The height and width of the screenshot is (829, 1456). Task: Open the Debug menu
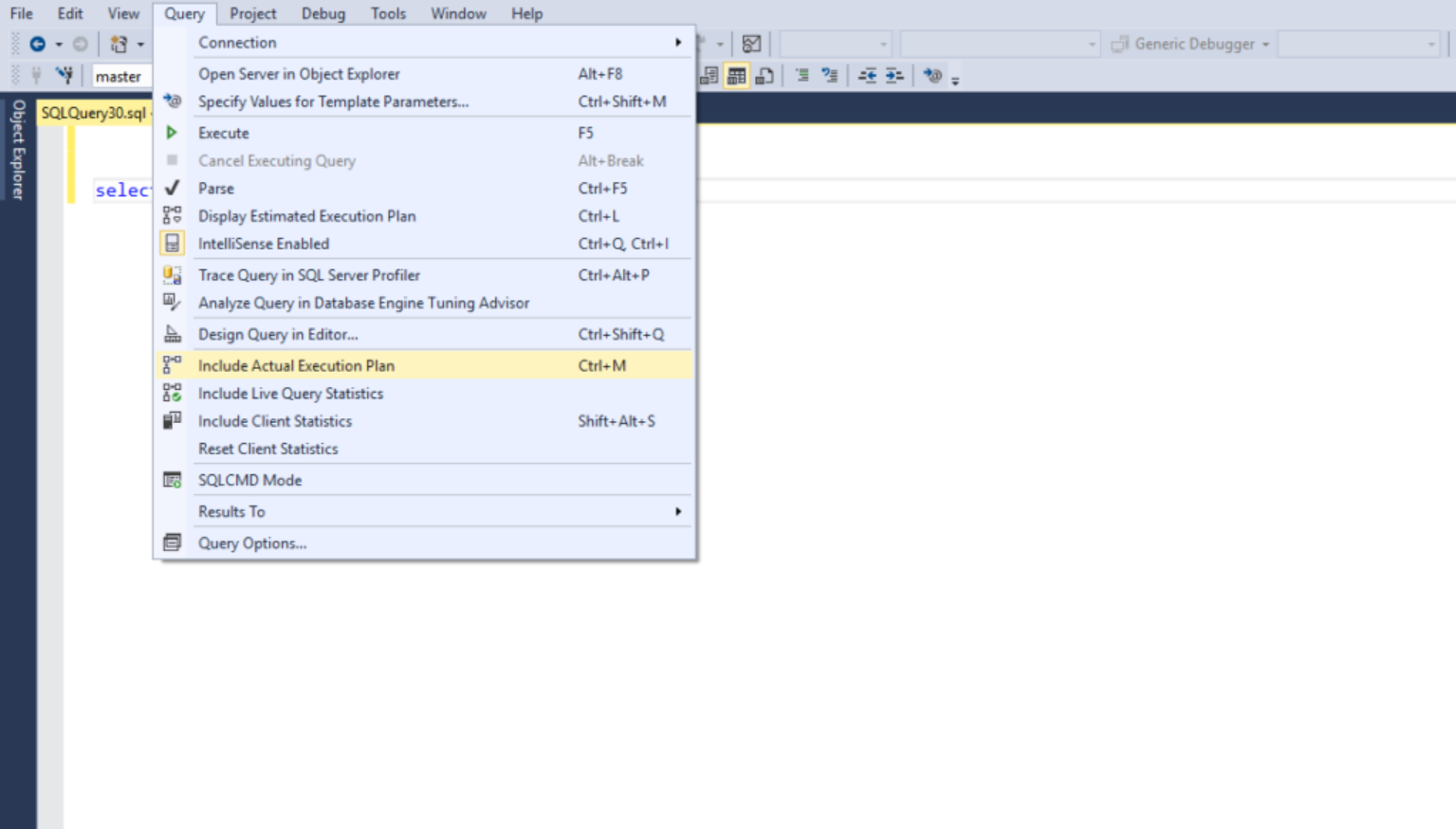(323, 13)
